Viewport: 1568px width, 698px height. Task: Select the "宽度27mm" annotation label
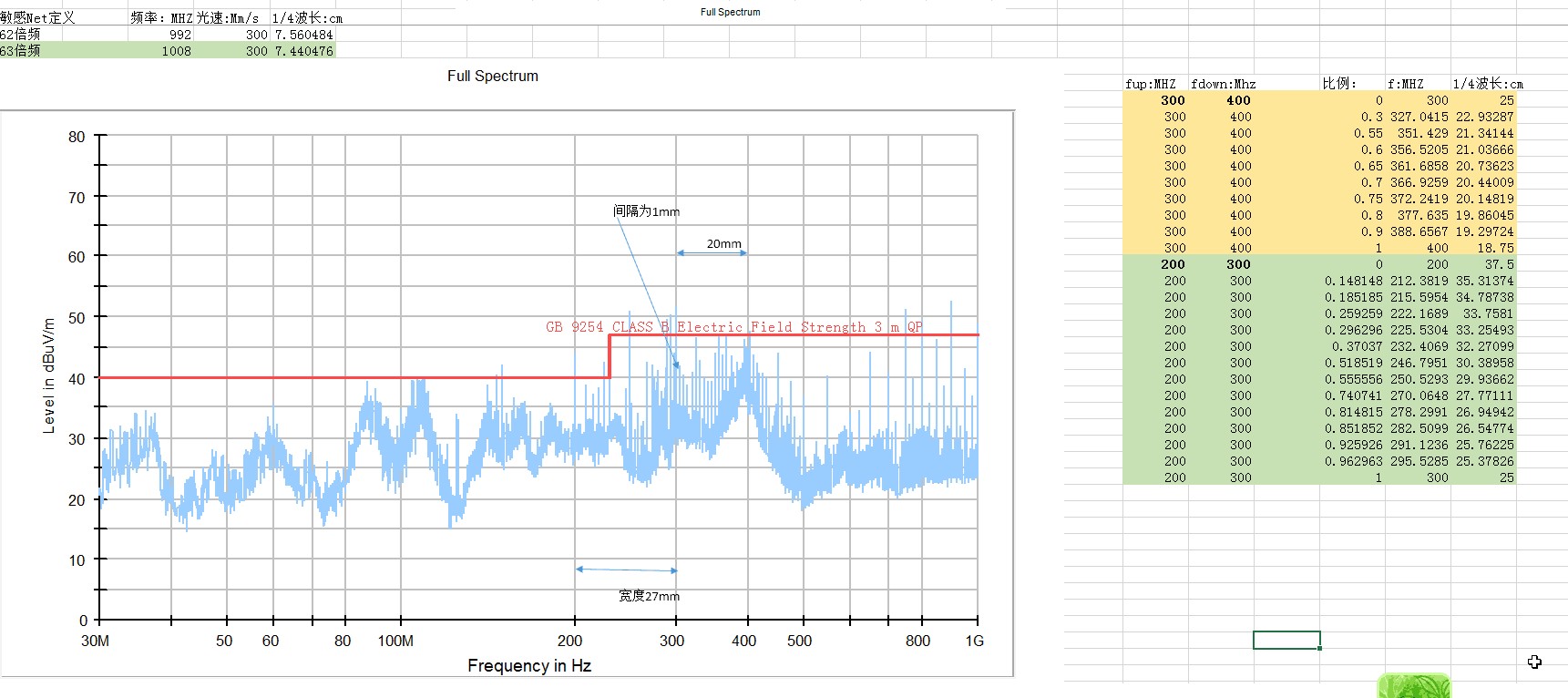[649, 596]
